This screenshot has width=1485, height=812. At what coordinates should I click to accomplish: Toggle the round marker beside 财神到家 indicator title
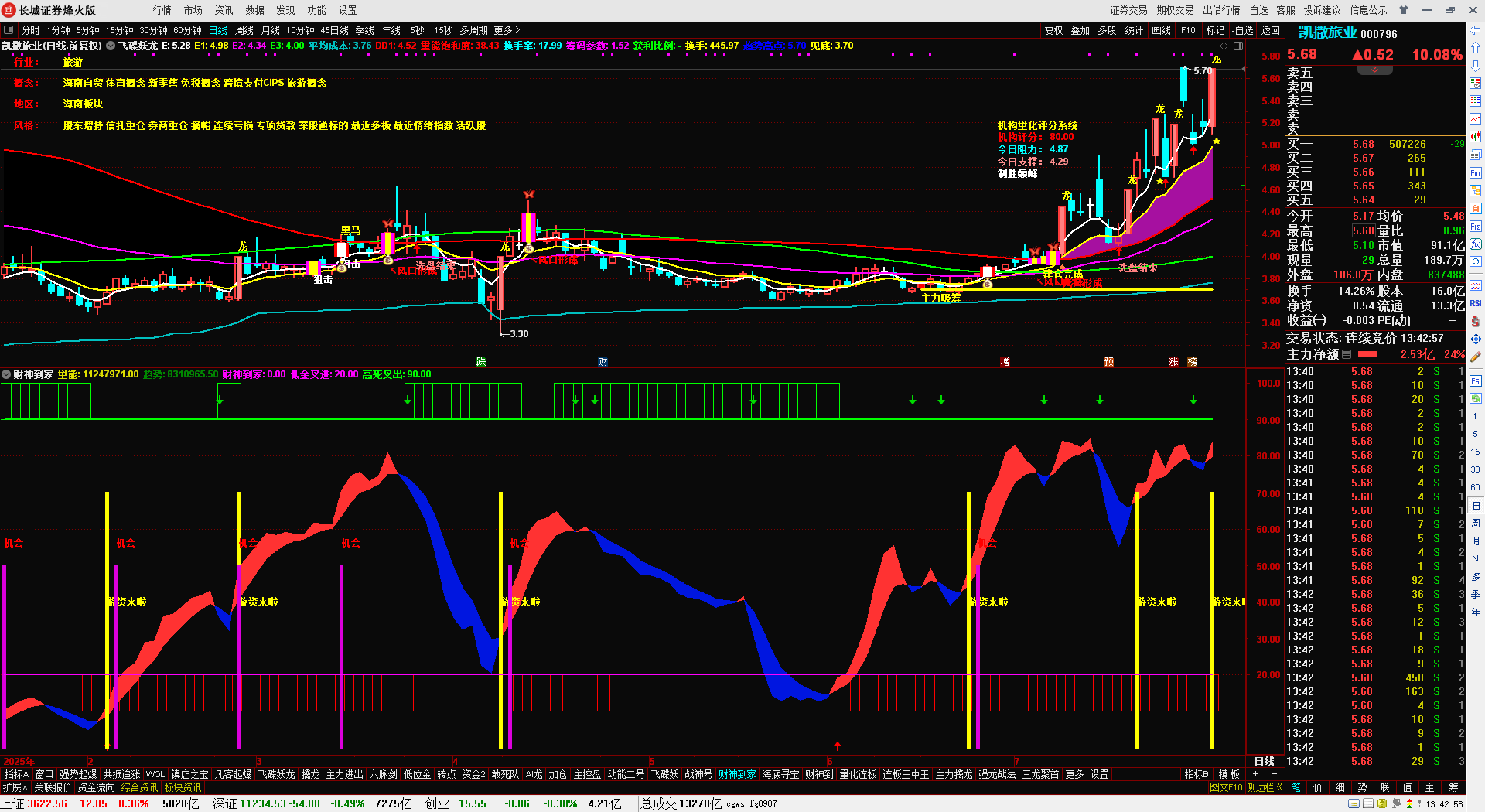click(x=6, y=374)
